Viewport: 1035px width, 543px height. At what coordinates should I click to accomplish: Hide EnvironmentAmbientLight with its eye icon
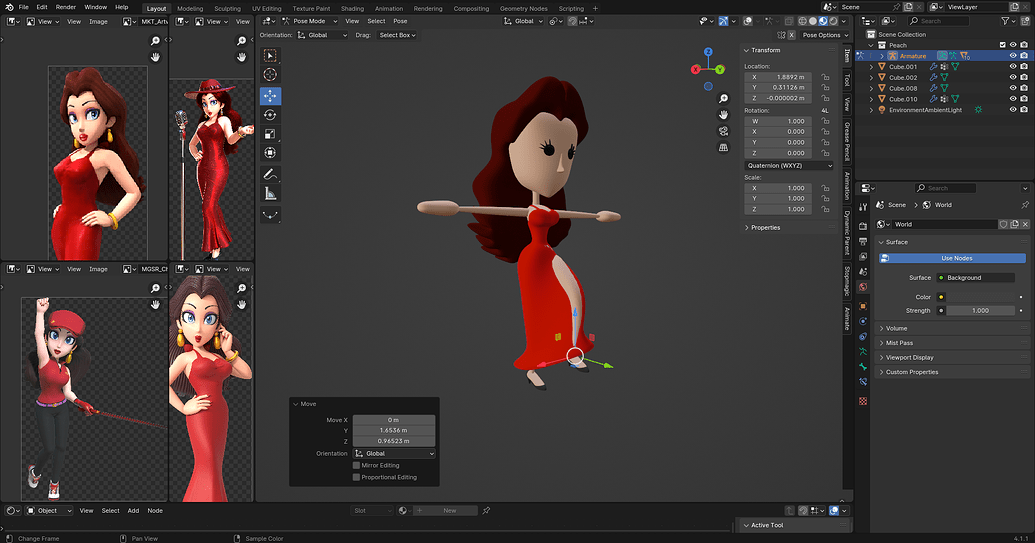1013,110
